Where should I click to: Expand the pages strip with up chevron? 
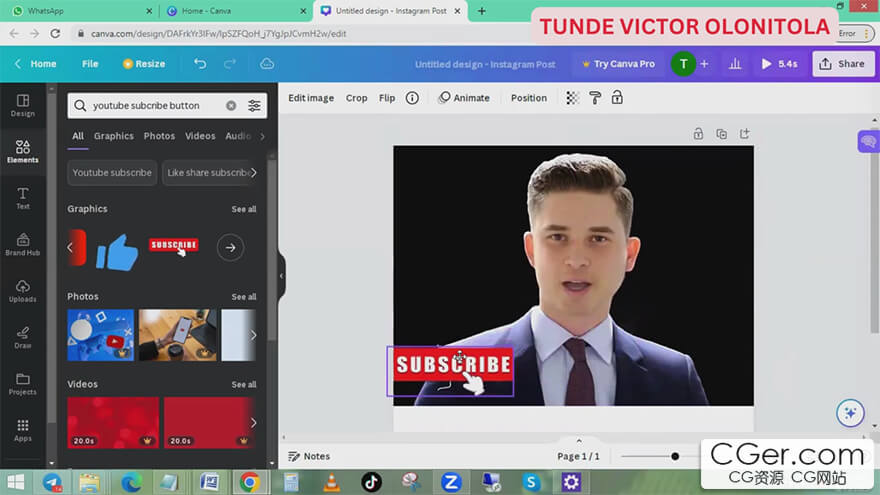(x=579, y=441)
